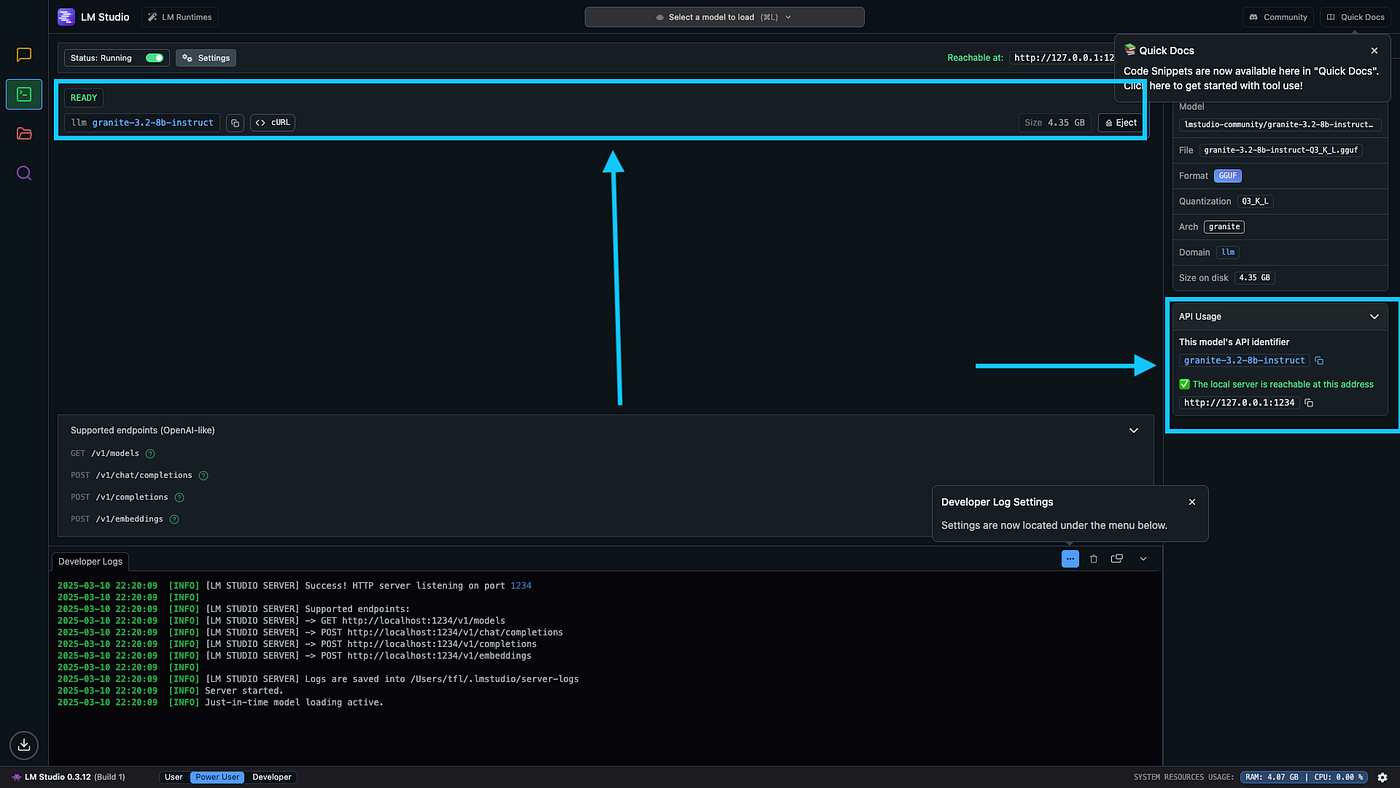Switch to Power User mode

pos(218,777)
